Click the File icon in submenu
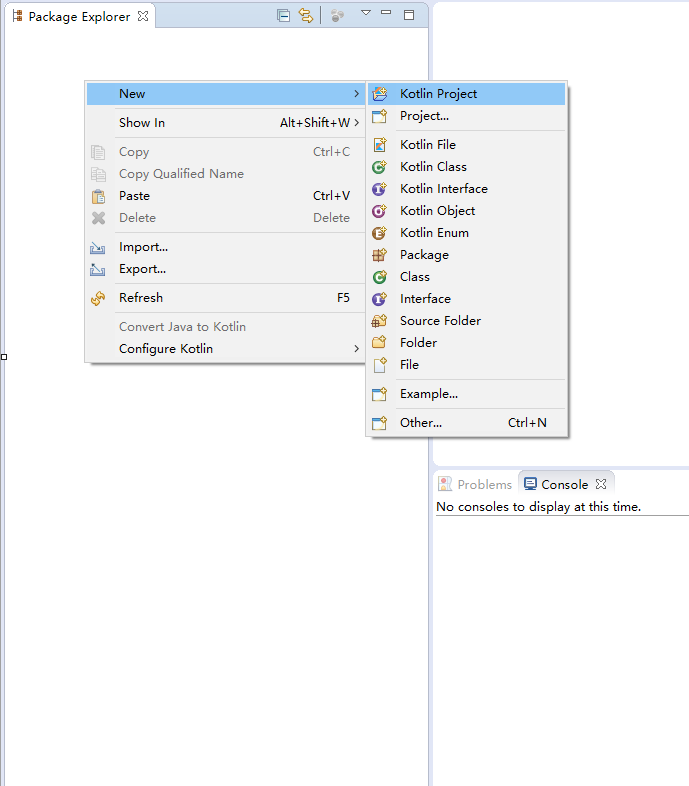The width and height of the screenshot is (689, 786). pyautogui.click(x=380, y=365)
